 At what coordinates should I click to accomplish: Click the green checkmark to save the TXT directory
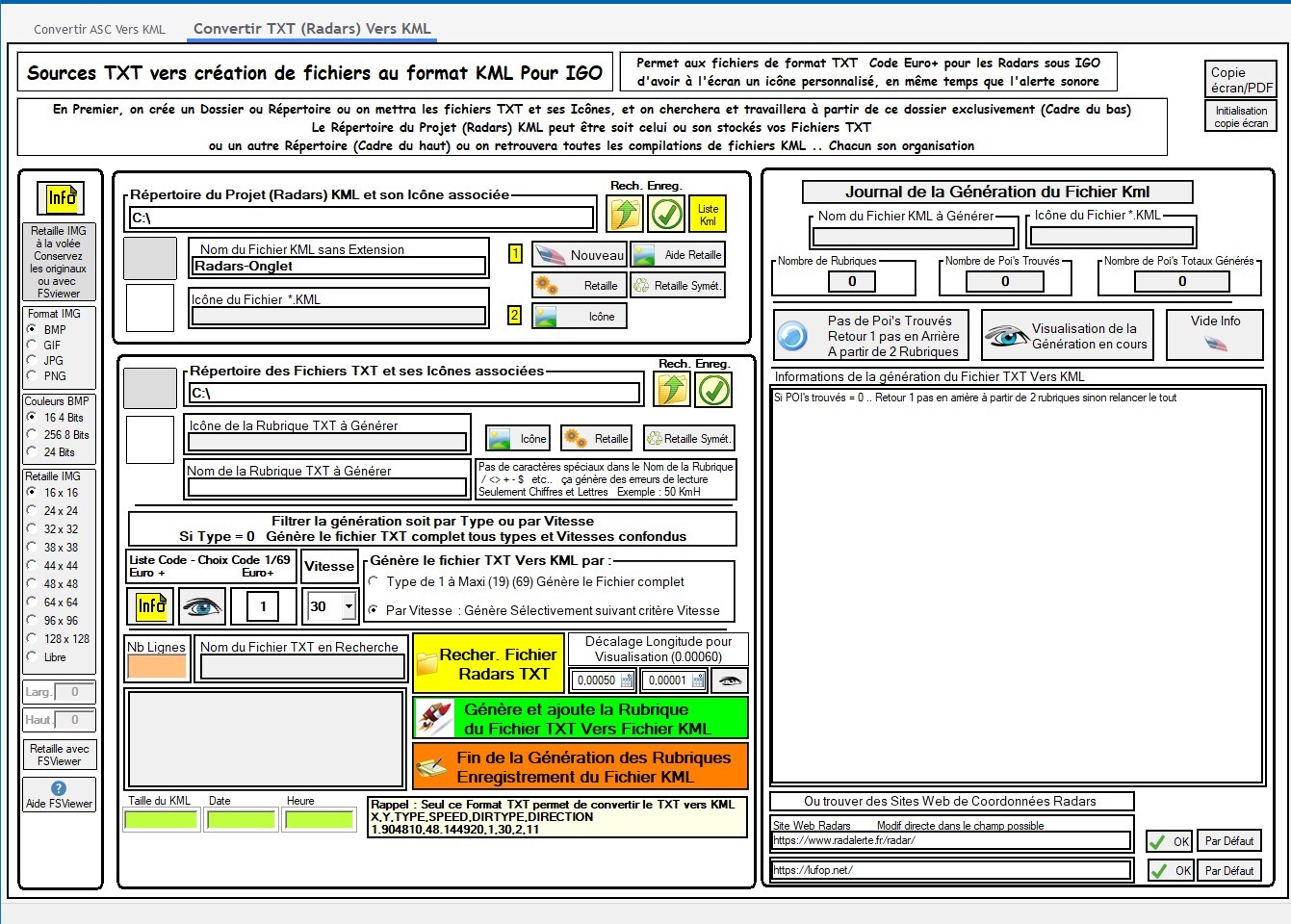(x=713, y=390)
